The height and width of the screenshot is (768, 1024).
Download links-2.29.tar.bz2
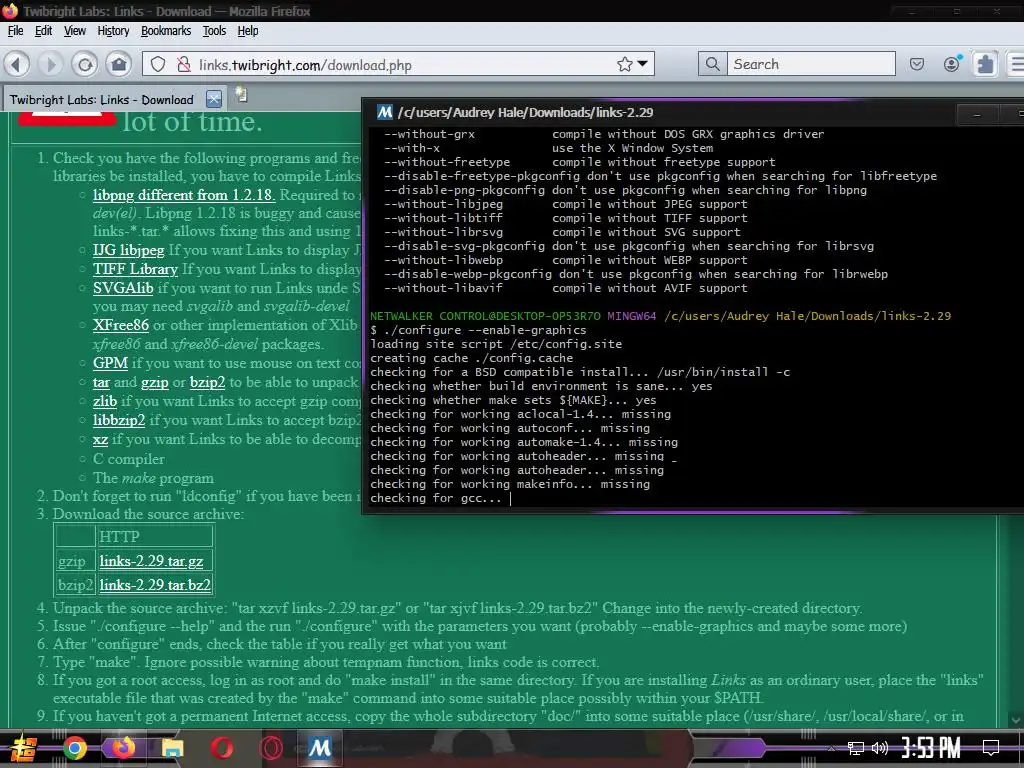(x=155, y=585)
